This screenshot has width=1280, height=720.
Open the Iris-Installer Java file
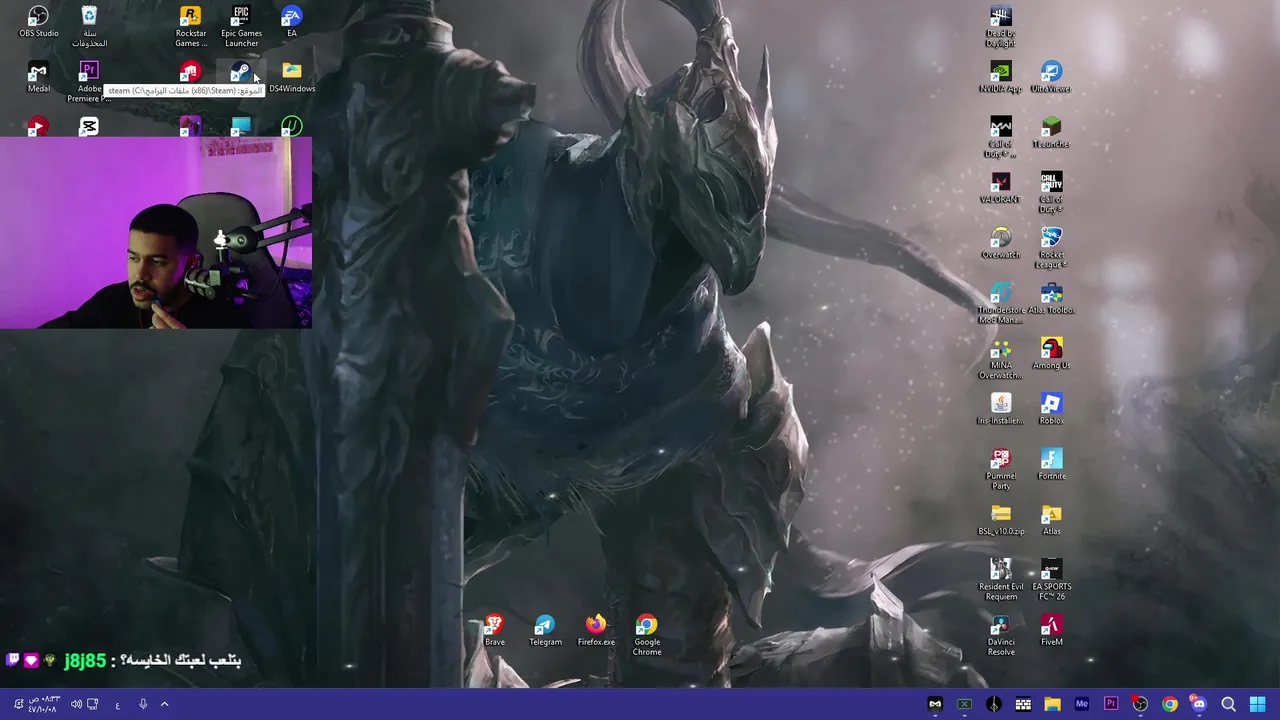(x=1001, y=408)
